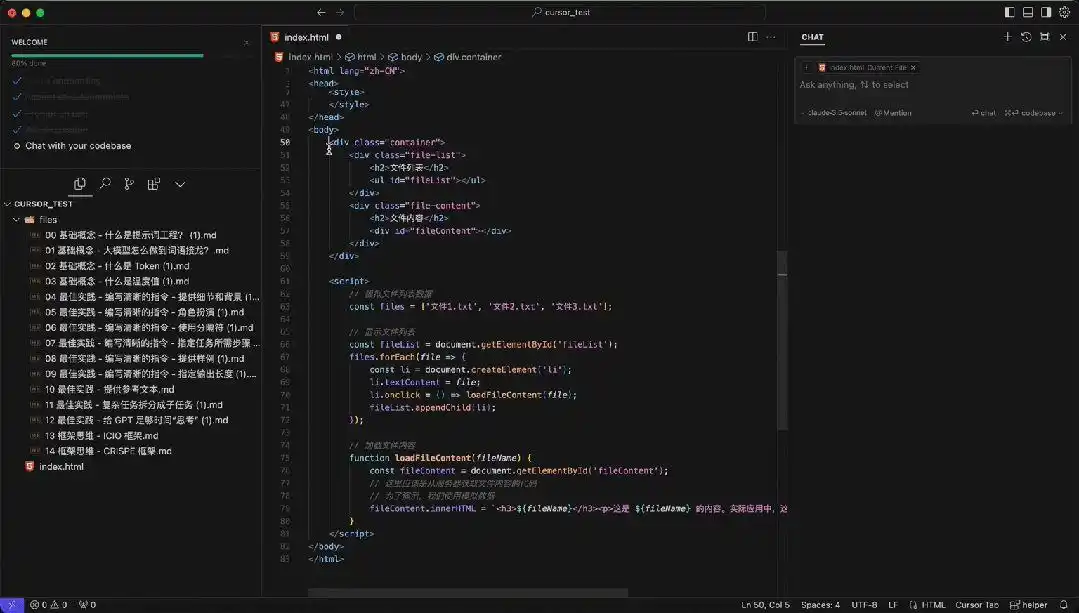Toggle the primary sidebar visibility
The width and height of the screenshot is (1079, 613).
(1009, 11)
